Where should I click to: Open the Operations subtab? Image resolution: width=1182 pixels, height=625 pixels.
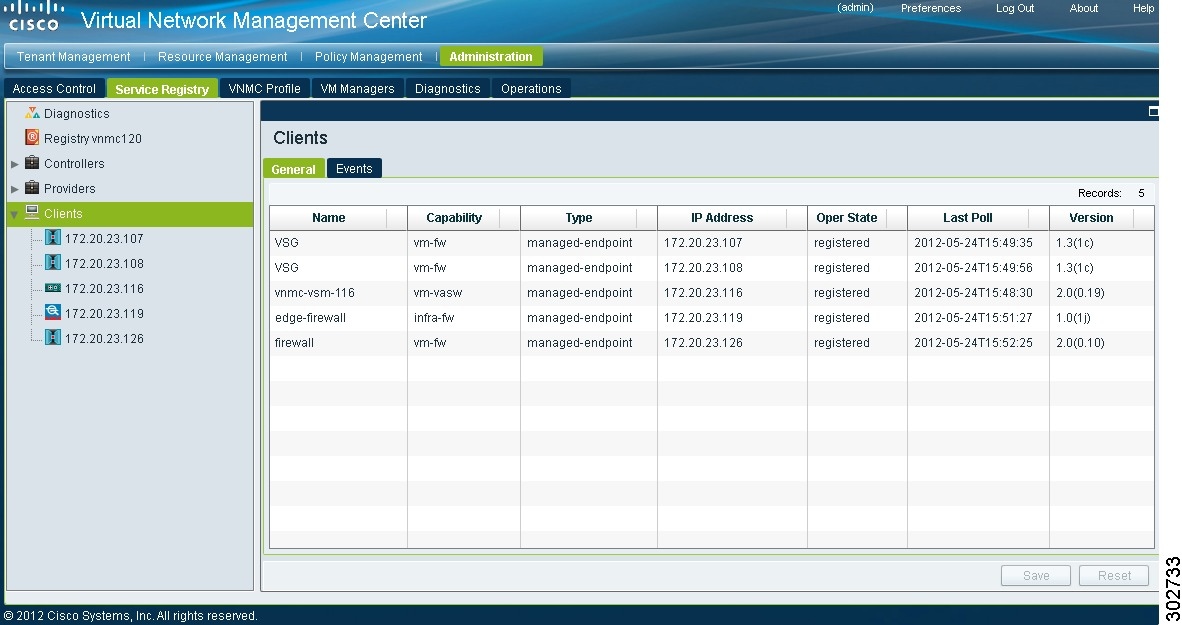pyautogui.click(x=531, y=88)
